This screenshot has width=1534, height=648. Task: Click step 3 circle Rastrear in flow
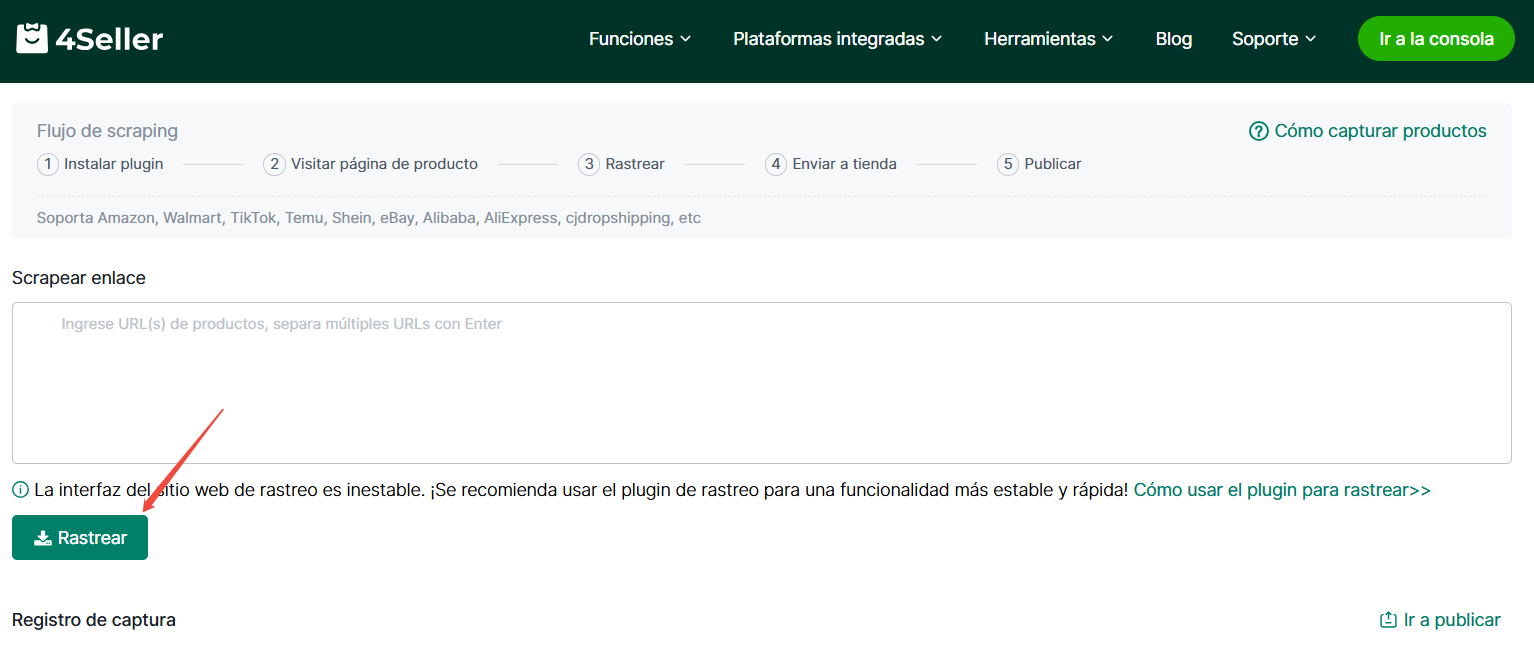click(x=589, y=164)
